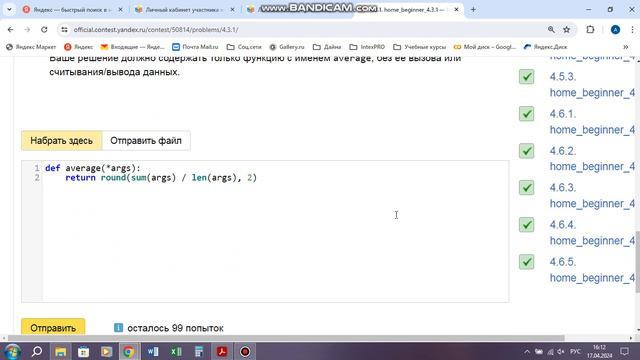
Task: Close the Личный кабинет участника tab
Action: pyautogui.click(x=232, y=9)
